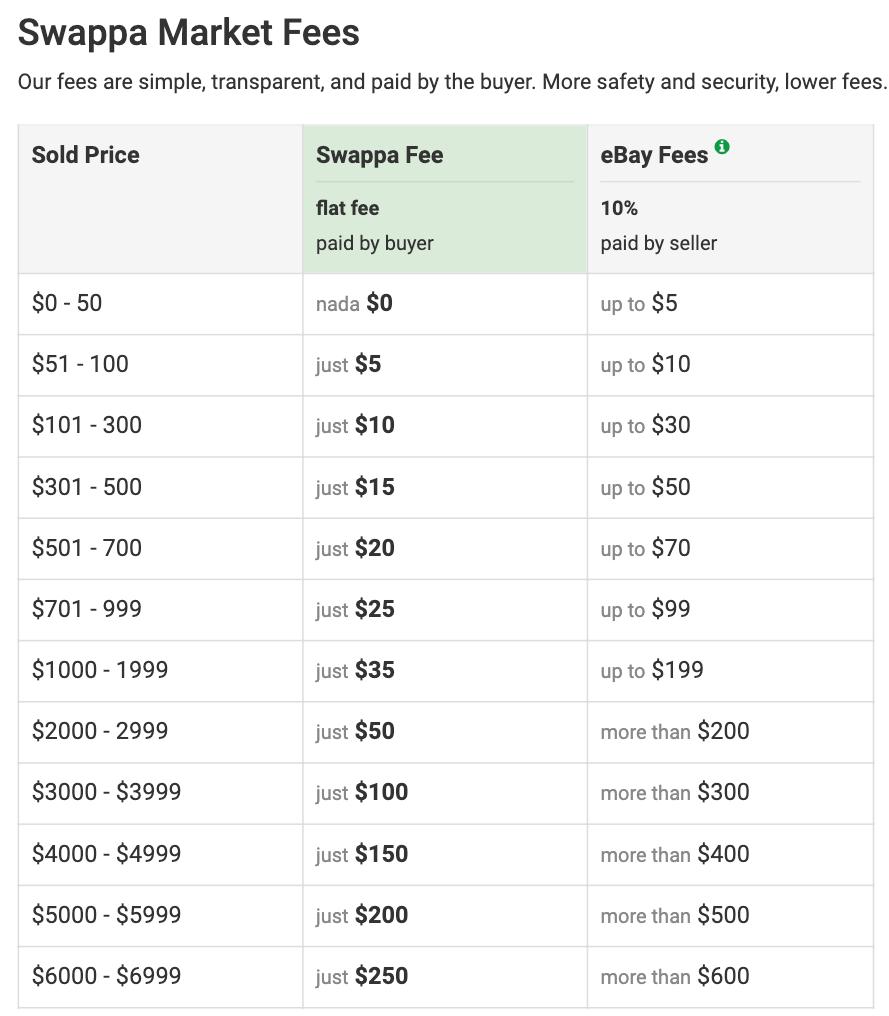Click the $51 - 100 price range
The image size is (889, 1016).
click(x=80, y=364)
